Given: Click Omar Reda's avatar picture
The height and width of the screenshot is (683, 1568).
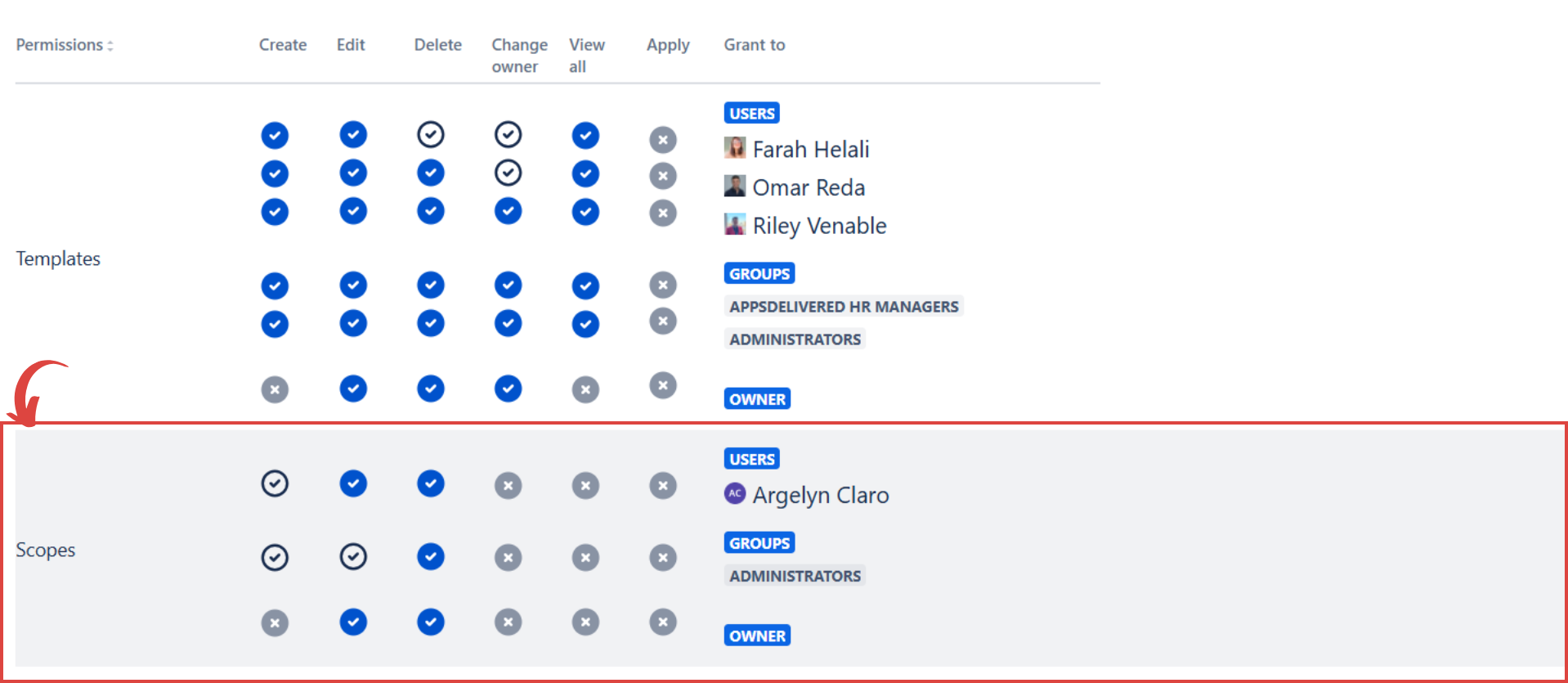Looking at the screenshot, I should [734, 186].
